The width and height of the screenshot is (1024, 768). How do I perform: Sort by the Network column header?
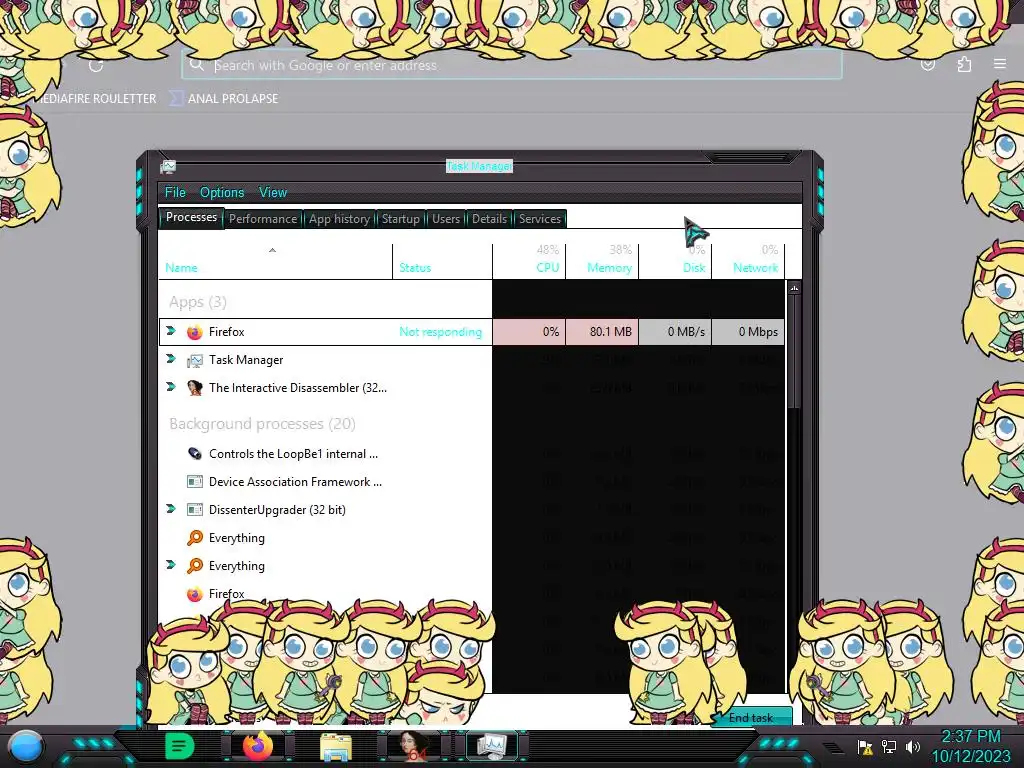[748, 261]
